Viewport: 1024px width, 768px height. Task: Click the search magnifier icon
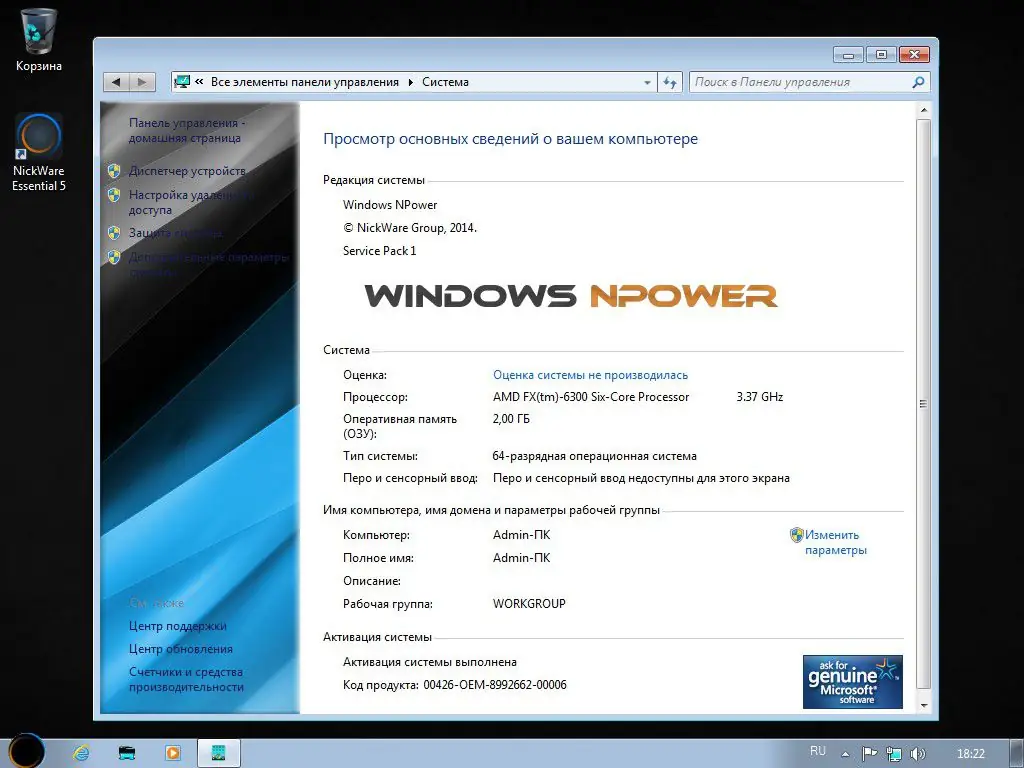coord(918,82)
